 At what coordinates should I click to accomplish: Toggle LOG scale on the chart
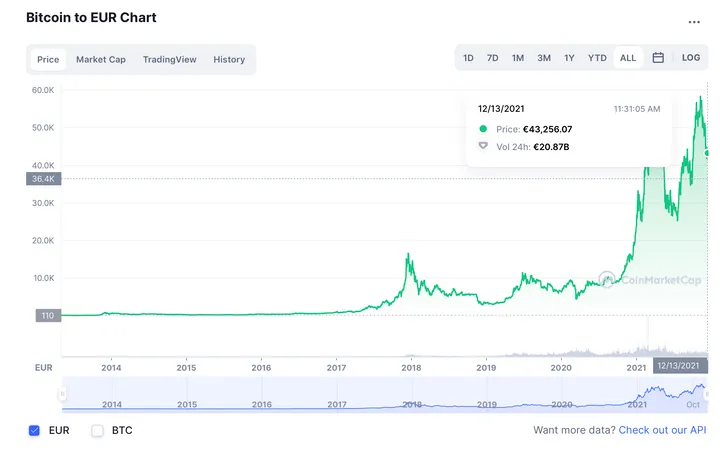click(691, 58)
